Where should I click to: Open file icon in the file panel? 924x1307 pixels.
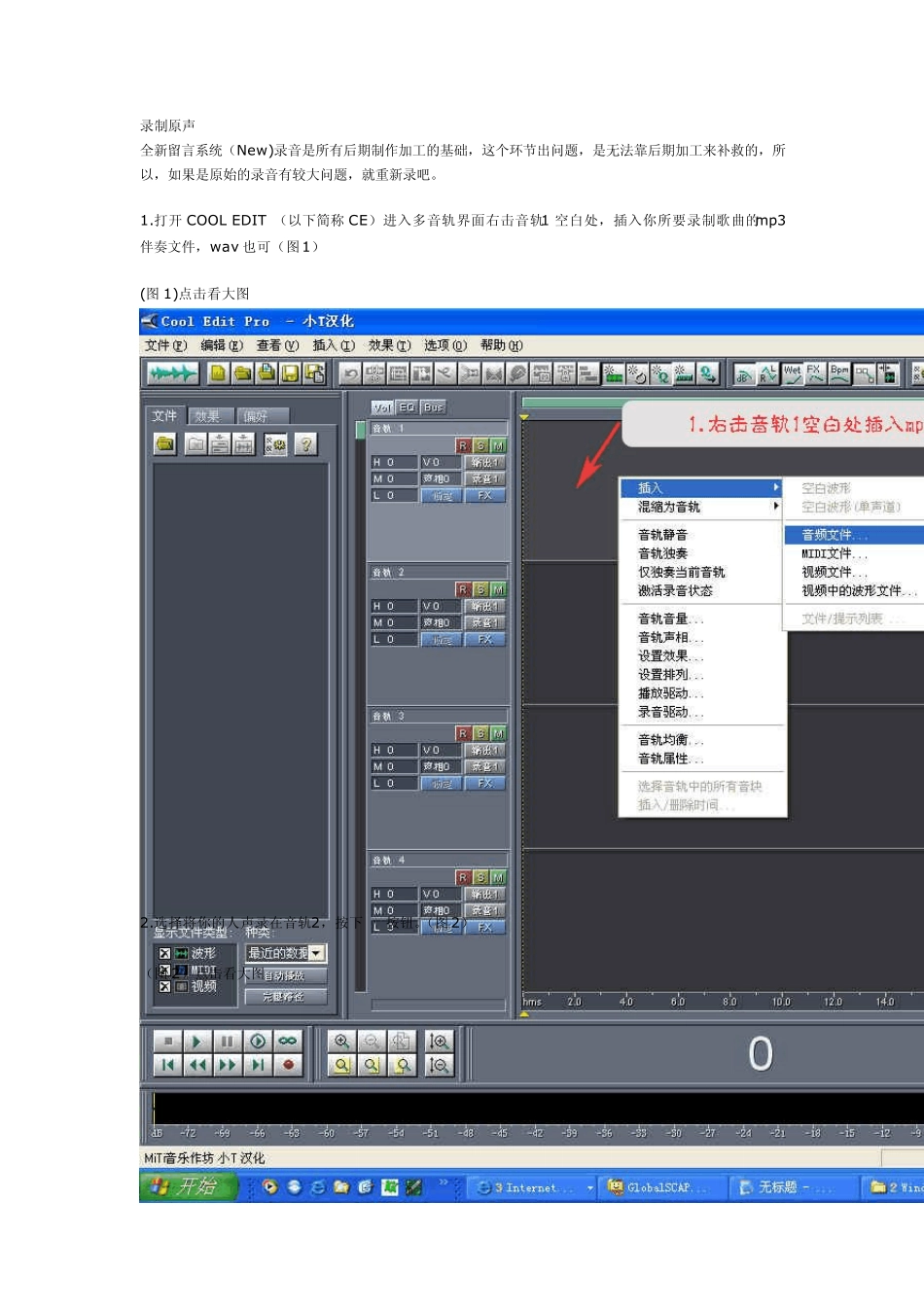click(165, 444)
